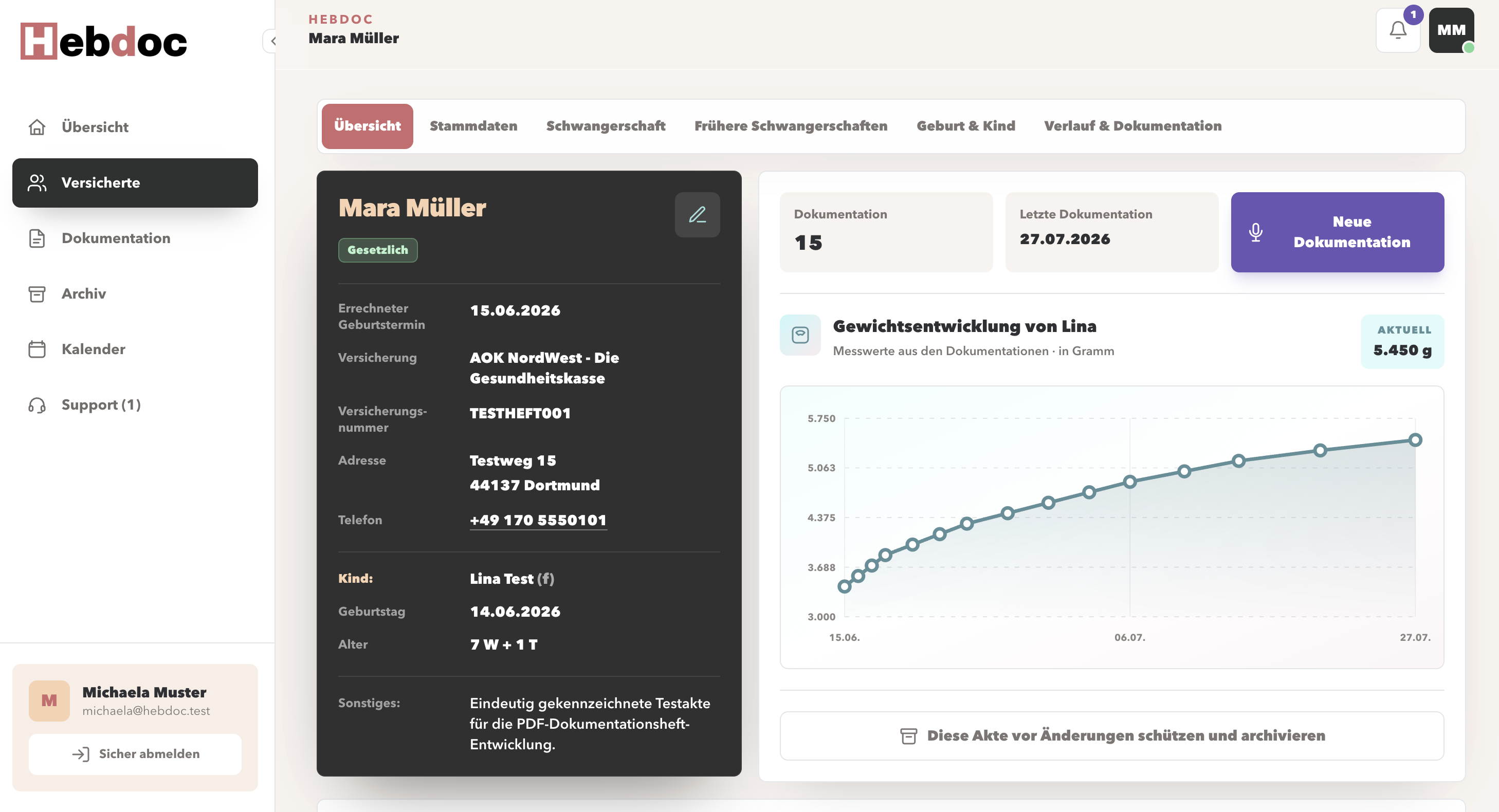Click the Versicherungsnummer TESTHEFT001

[520, 414]
